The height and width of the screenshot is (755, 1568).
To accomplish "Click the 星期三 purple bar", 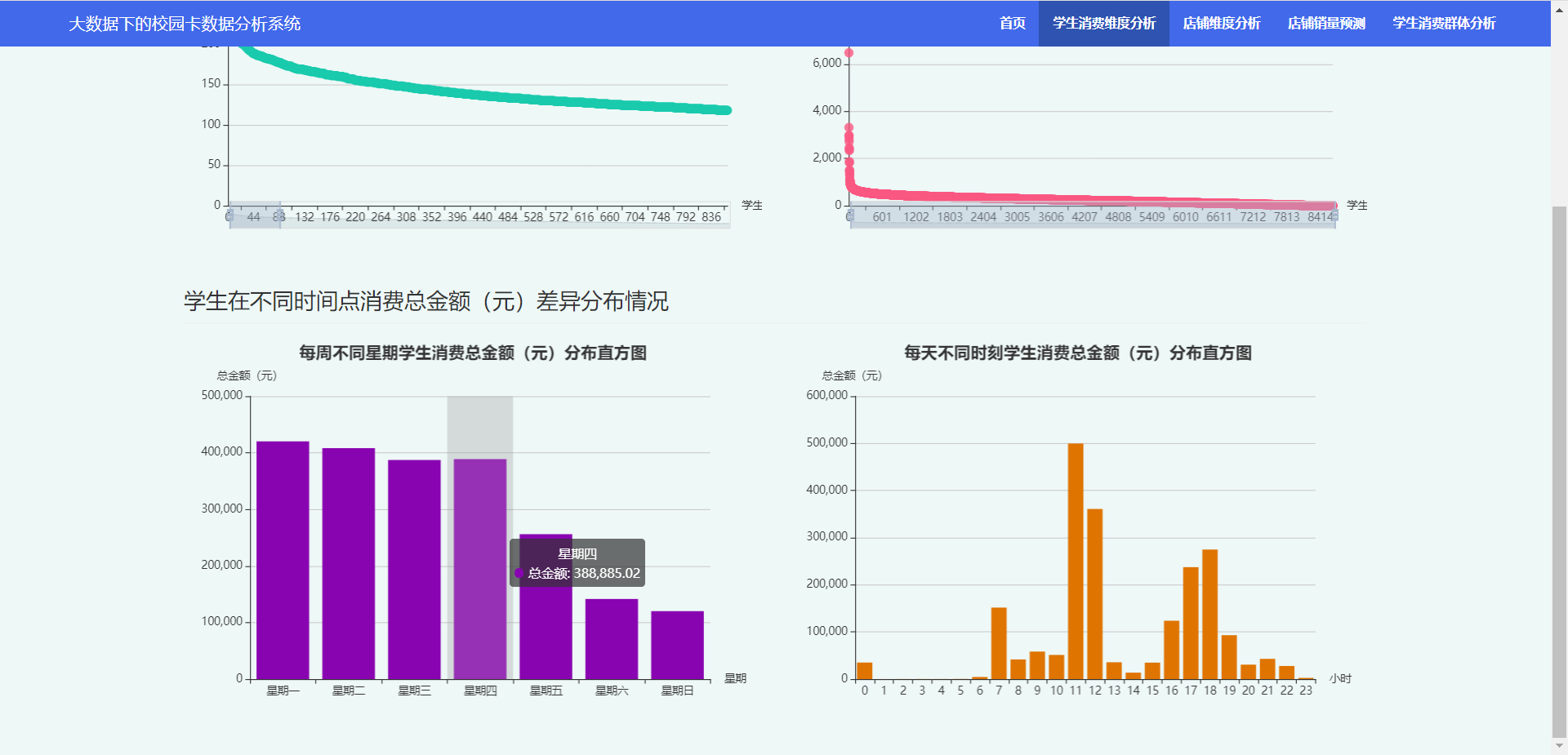I will (x=414, y=569).
